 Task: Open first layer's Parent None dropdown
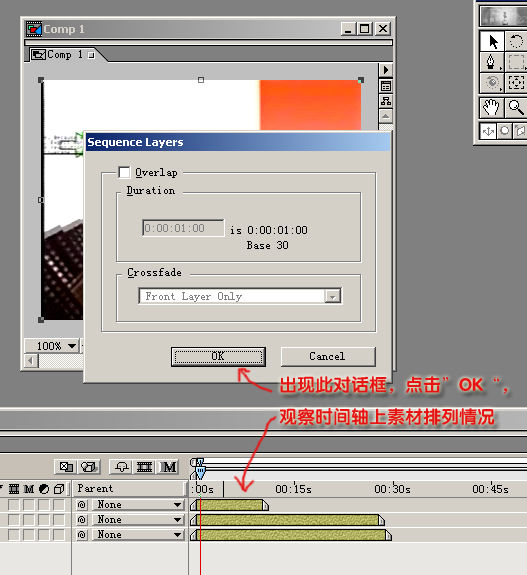[138, 505]
